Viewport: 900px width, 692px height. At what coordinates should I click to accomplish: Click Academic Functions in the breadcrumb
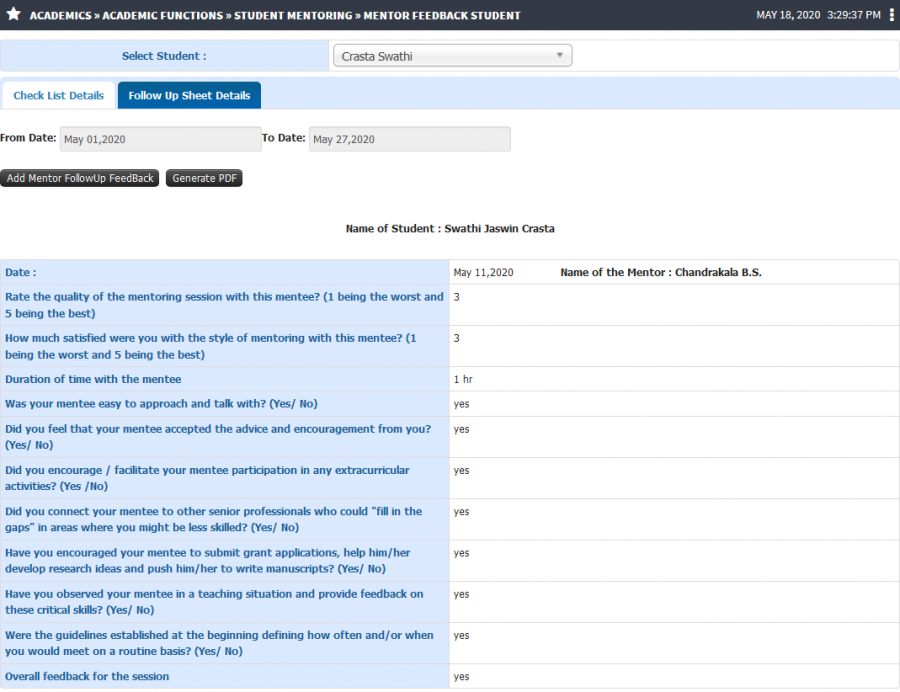pos(162,15)
